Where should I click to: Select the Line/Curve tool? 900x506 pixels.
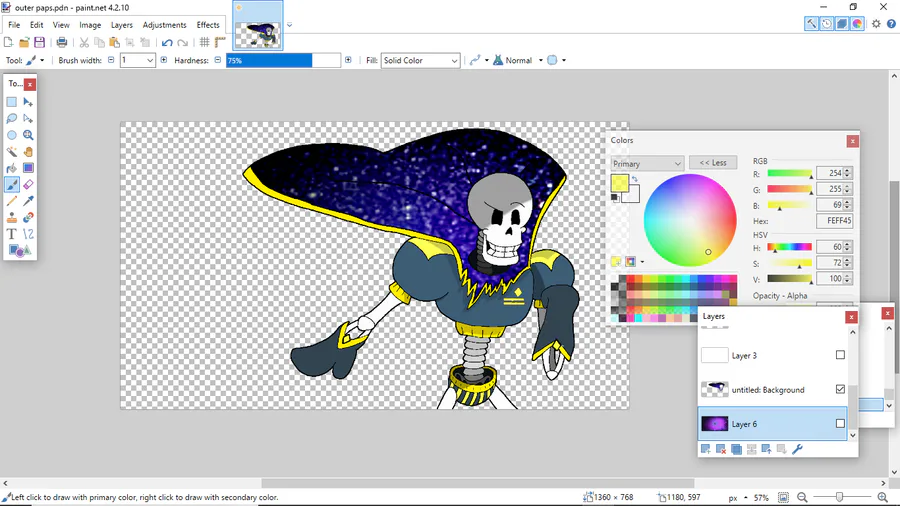click(28, 234)
